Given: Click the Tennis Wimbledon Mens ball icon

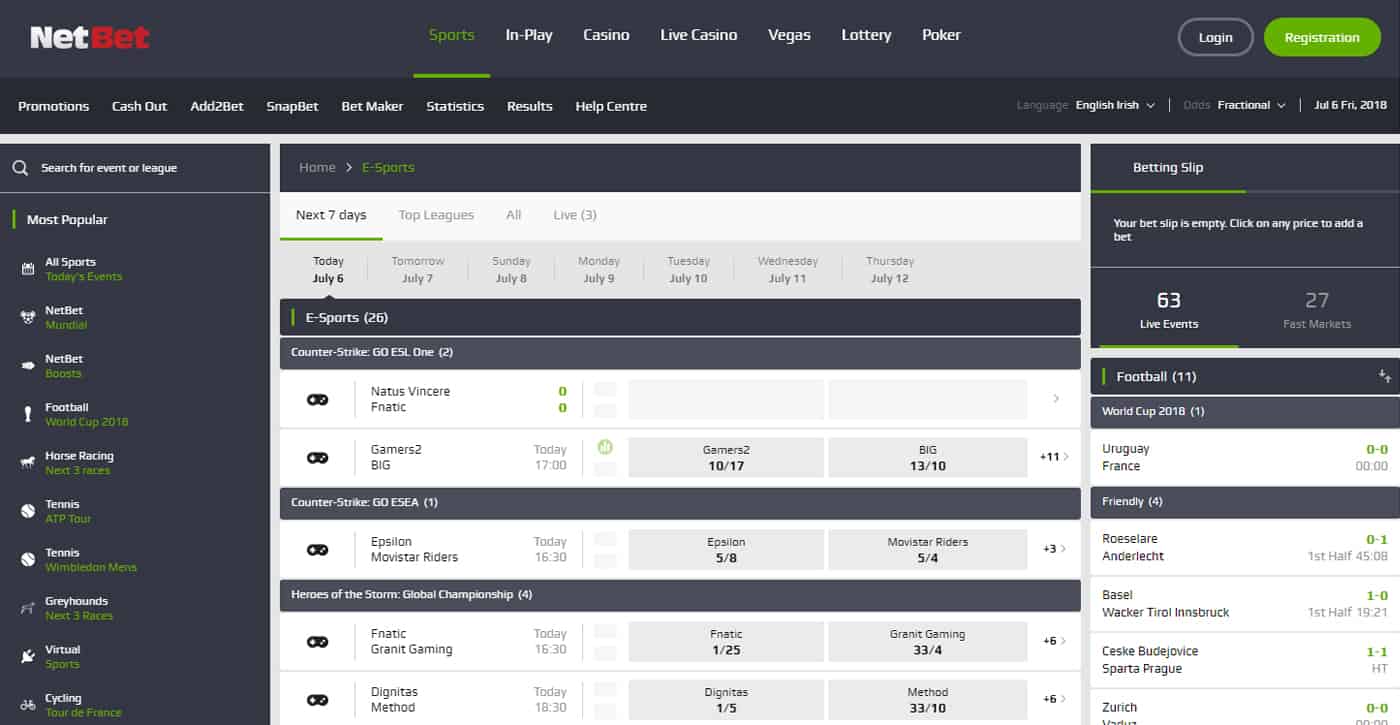Looking at the screenshot, I should (x=28, y=559).
